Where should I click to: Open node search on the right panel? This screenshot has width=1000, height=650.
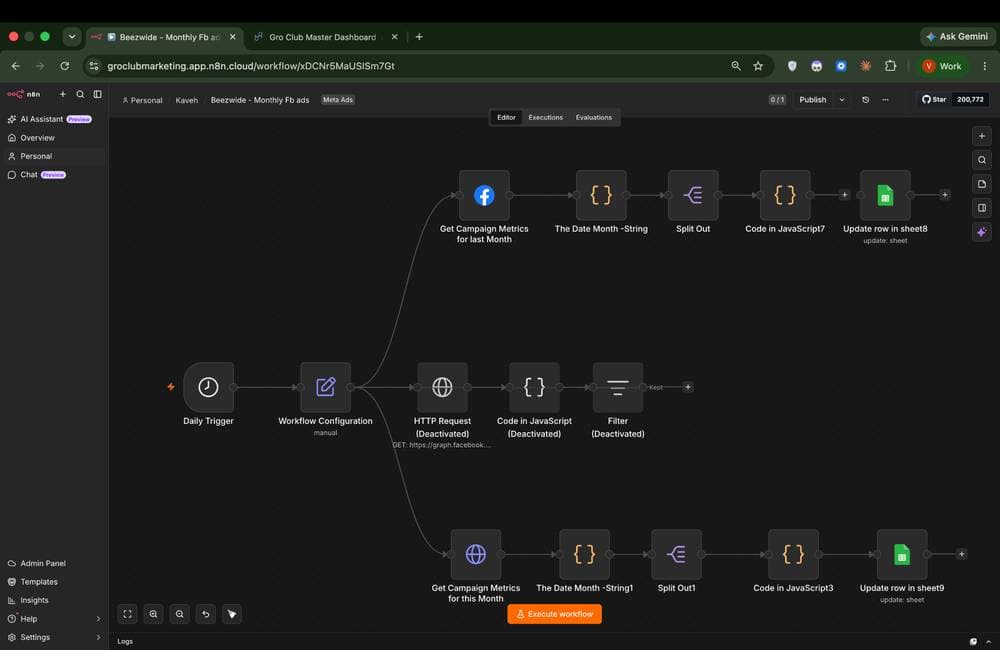982,160
